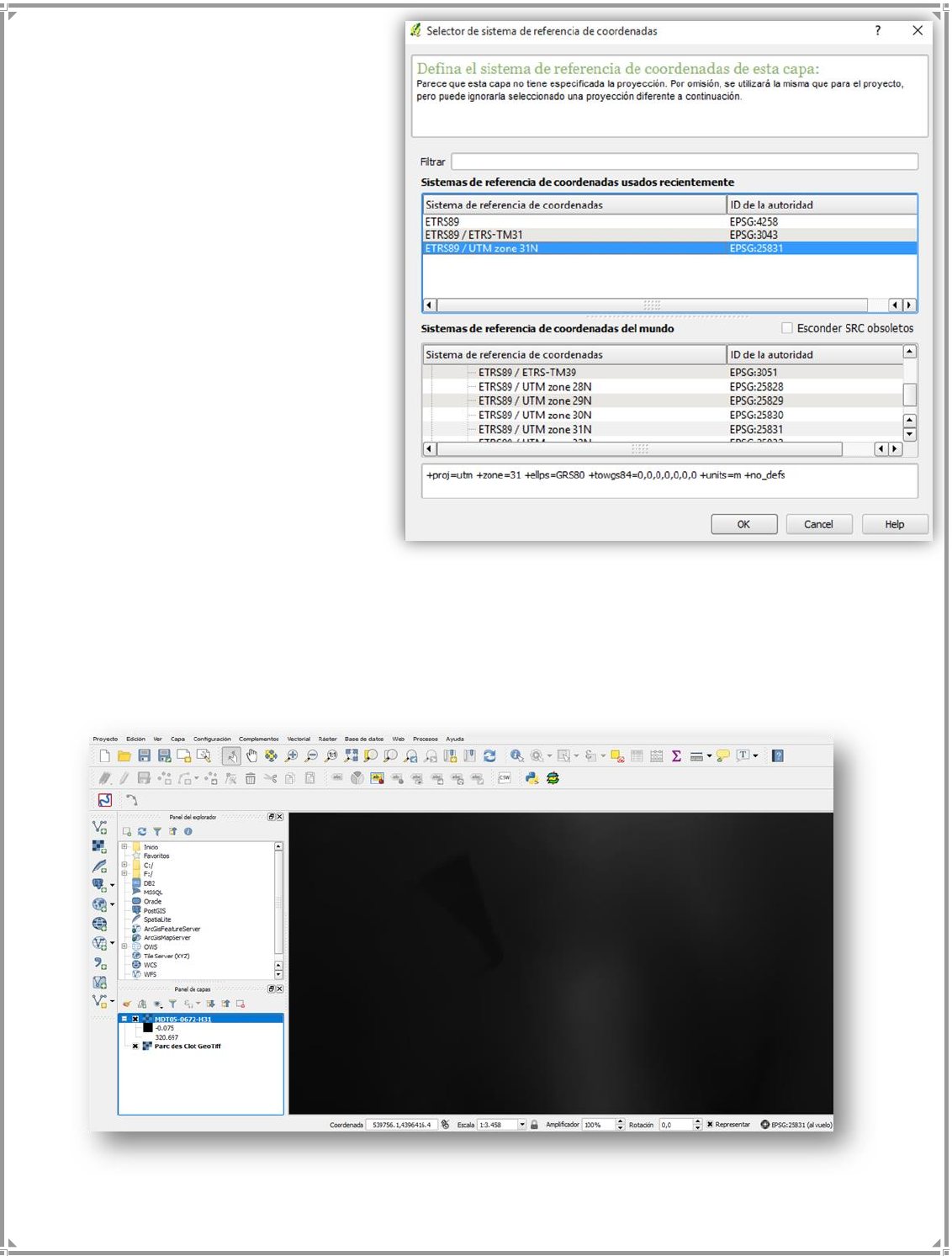This screenshot has width=952, height=1256.
Task: Click the Rotación value field
Action: click(x=675, y=1124)
